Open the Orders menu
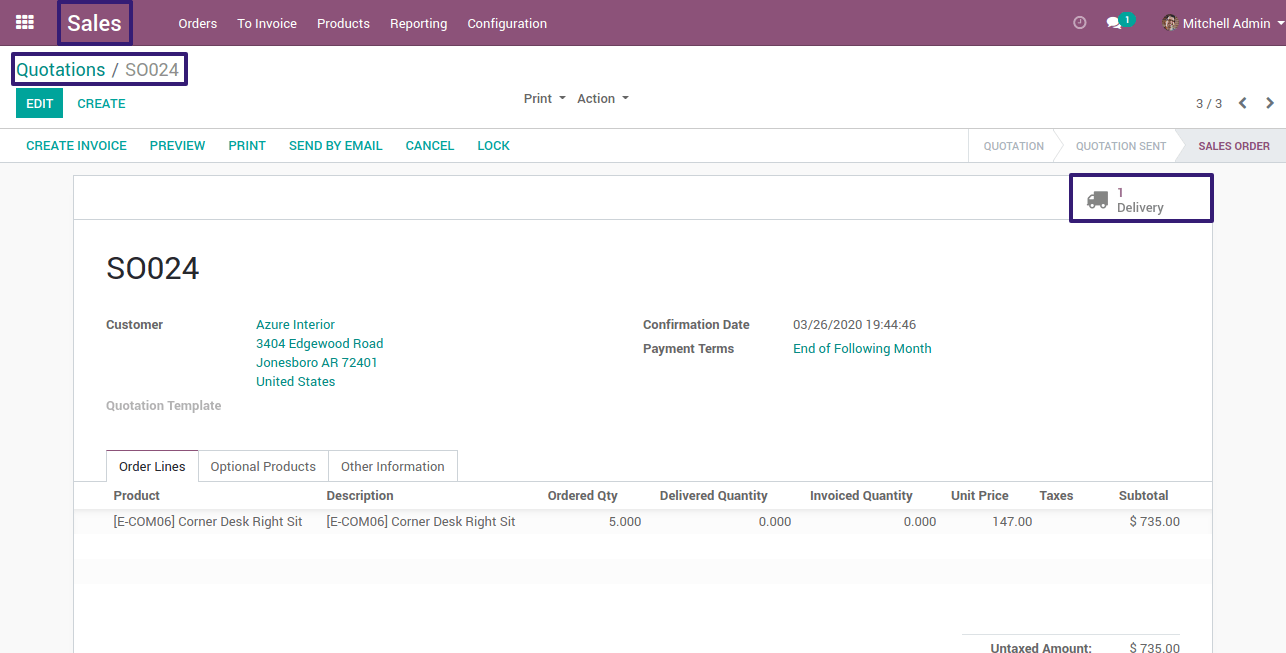 [197, 23]
